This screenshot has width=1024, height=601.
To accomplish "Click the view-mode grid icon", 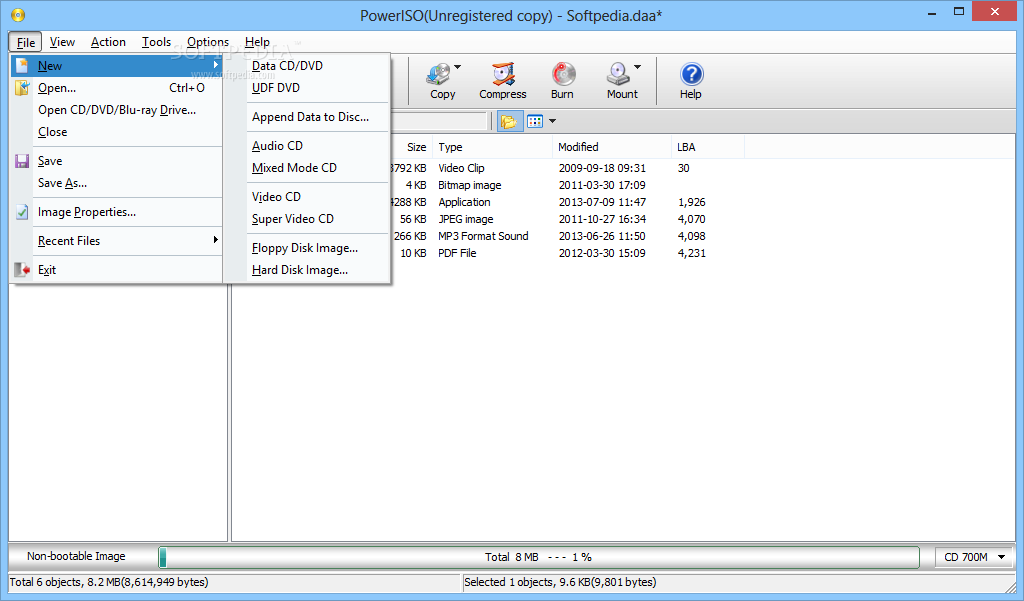I will point(535,121).
